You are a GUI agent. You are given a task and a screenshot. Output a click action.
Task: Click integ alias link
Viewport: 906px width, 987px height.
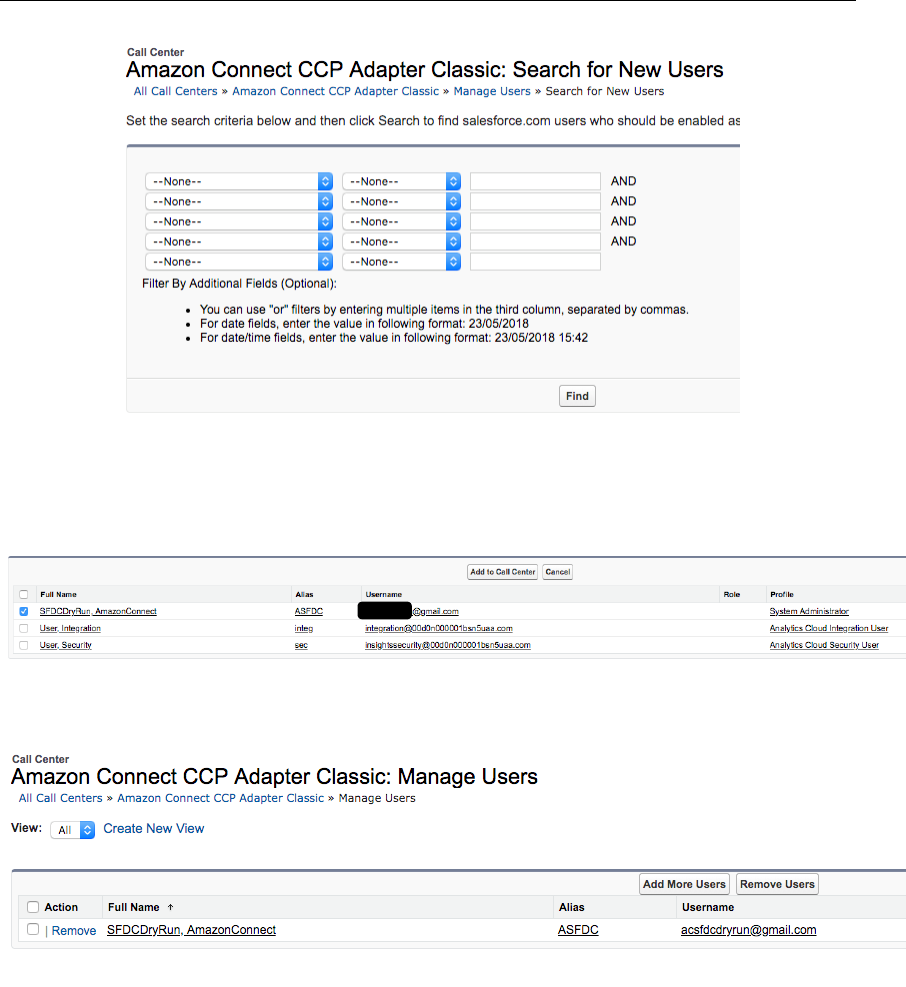(x=303, y=628)
